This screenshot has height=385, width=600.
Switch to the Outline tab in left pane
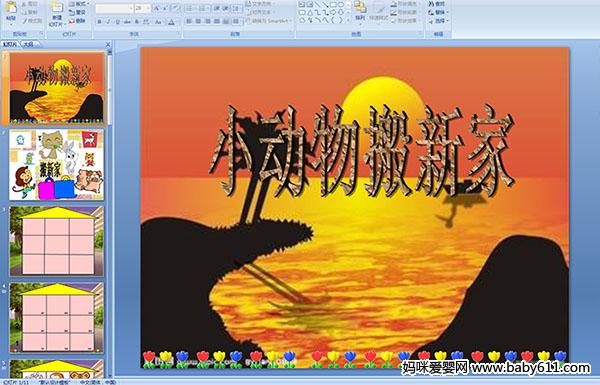[x=28, y=44]
